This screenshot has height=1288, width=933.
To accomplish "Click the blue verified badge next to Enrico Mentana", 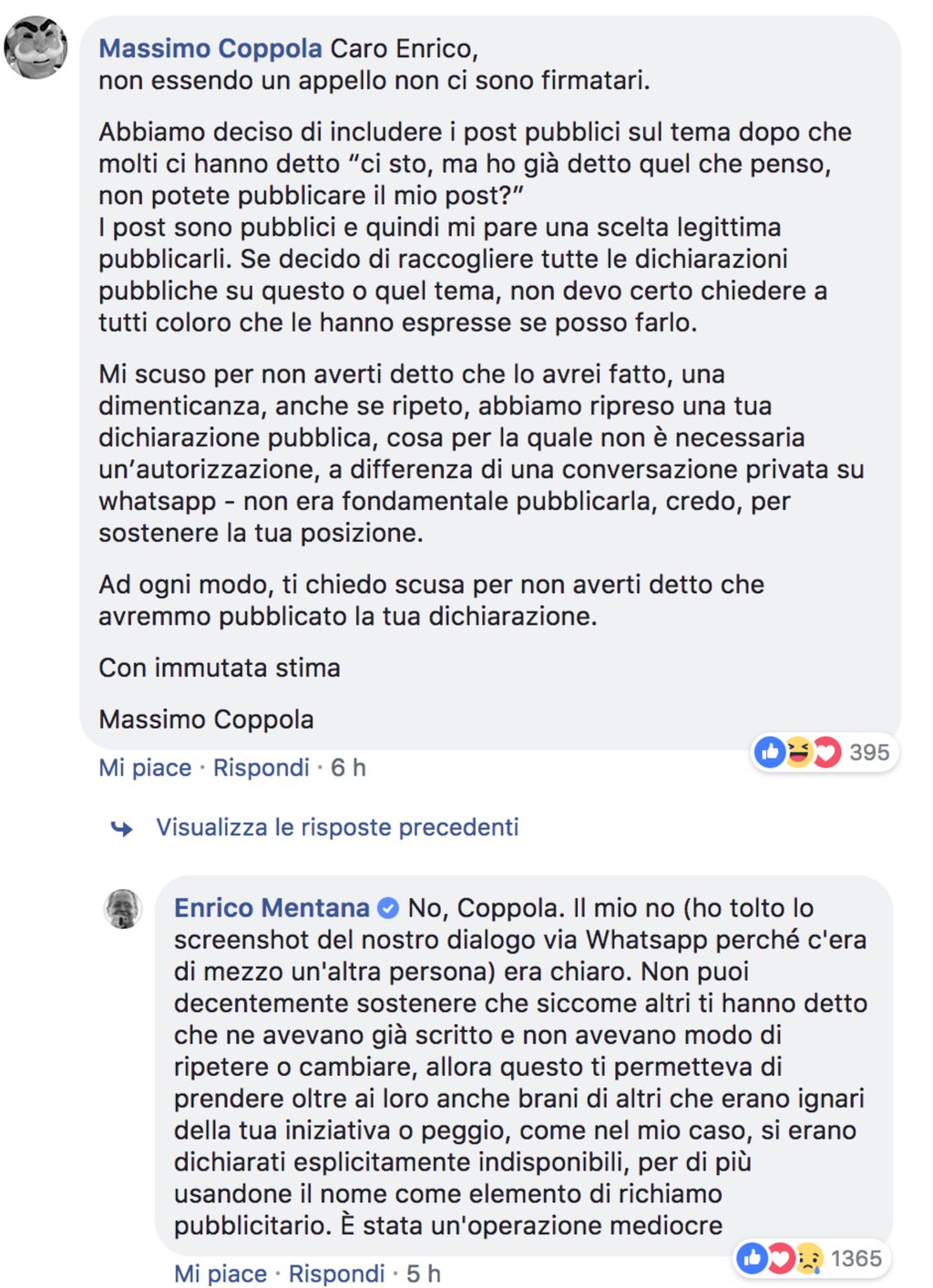I will pos(388,908).
